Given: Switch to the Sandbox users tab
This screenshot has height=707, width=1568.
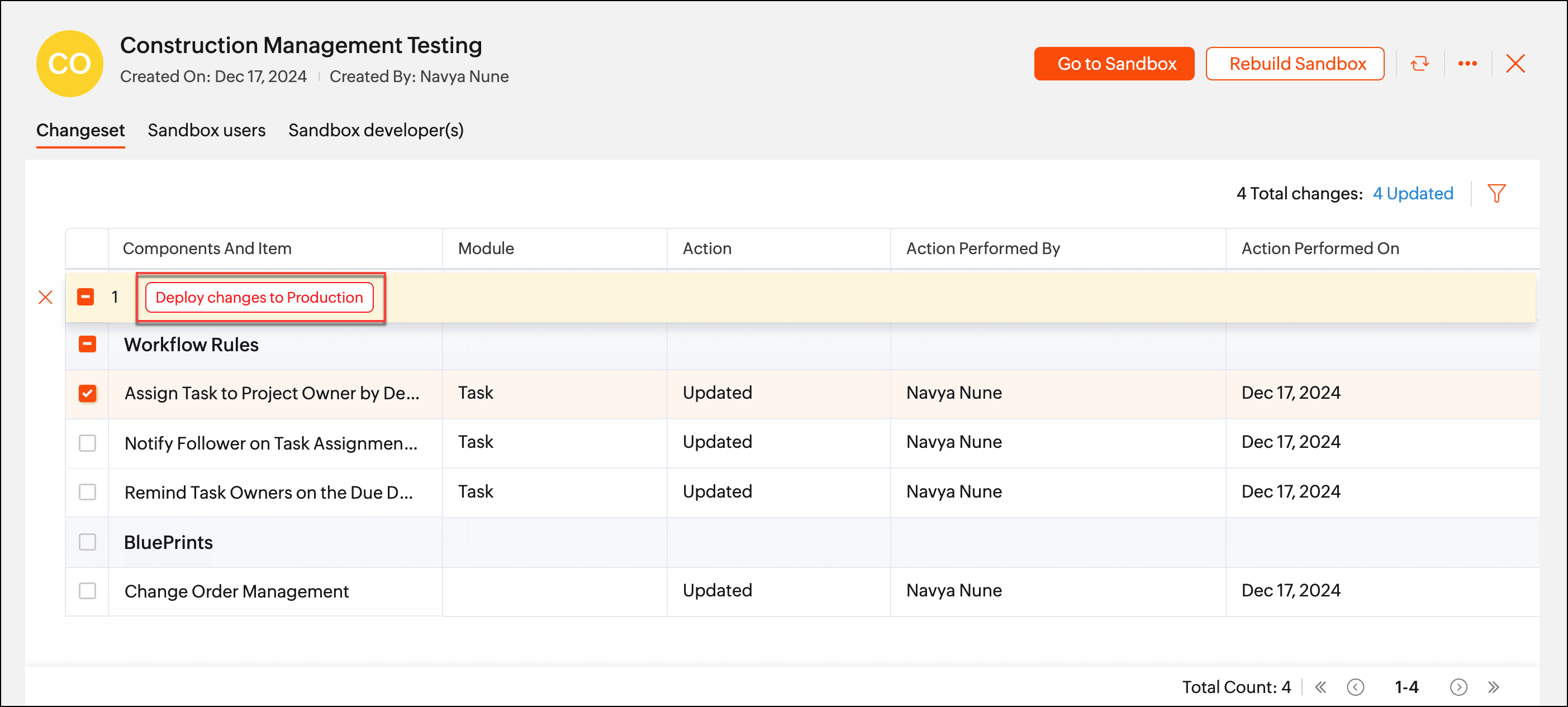Looking at the screenshot, I should click(x=206, y=130).
